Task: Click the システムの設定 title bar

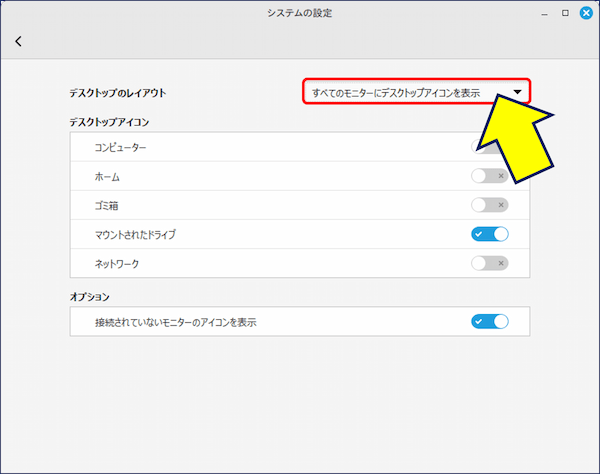Action: tap(299, 13)
